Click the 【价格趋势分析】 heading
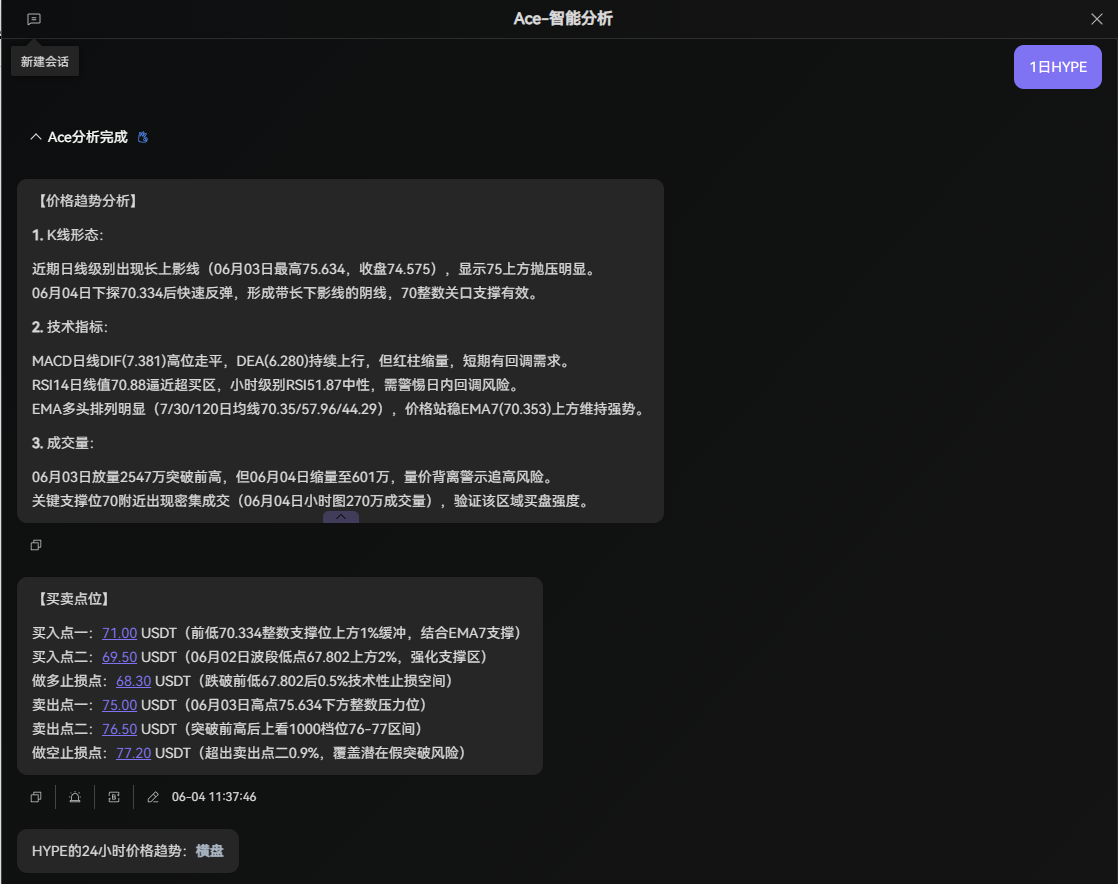This screenshot has height=884, width=1118. [88, 201]
